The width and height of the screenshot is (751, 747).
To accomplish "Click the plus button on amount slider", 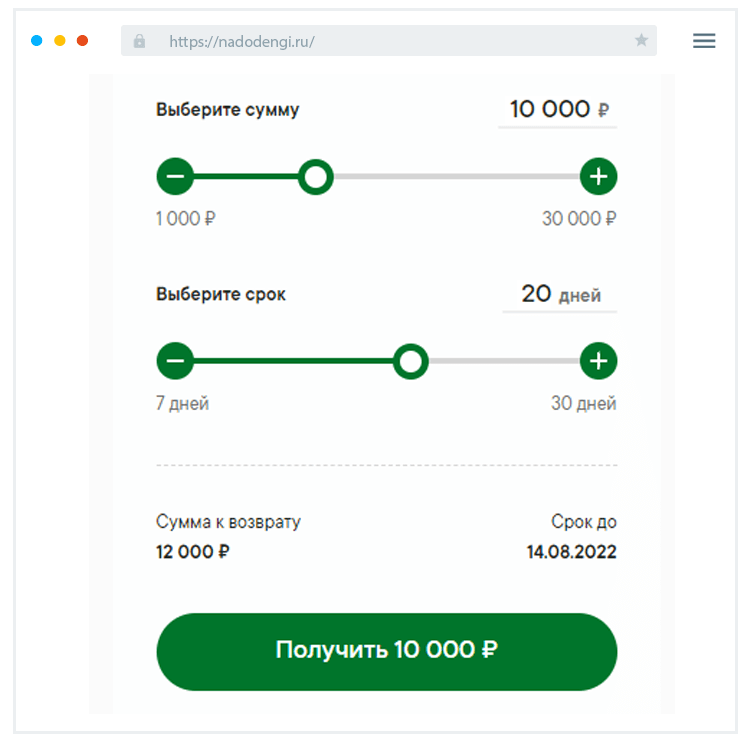I will click(598, 178).
